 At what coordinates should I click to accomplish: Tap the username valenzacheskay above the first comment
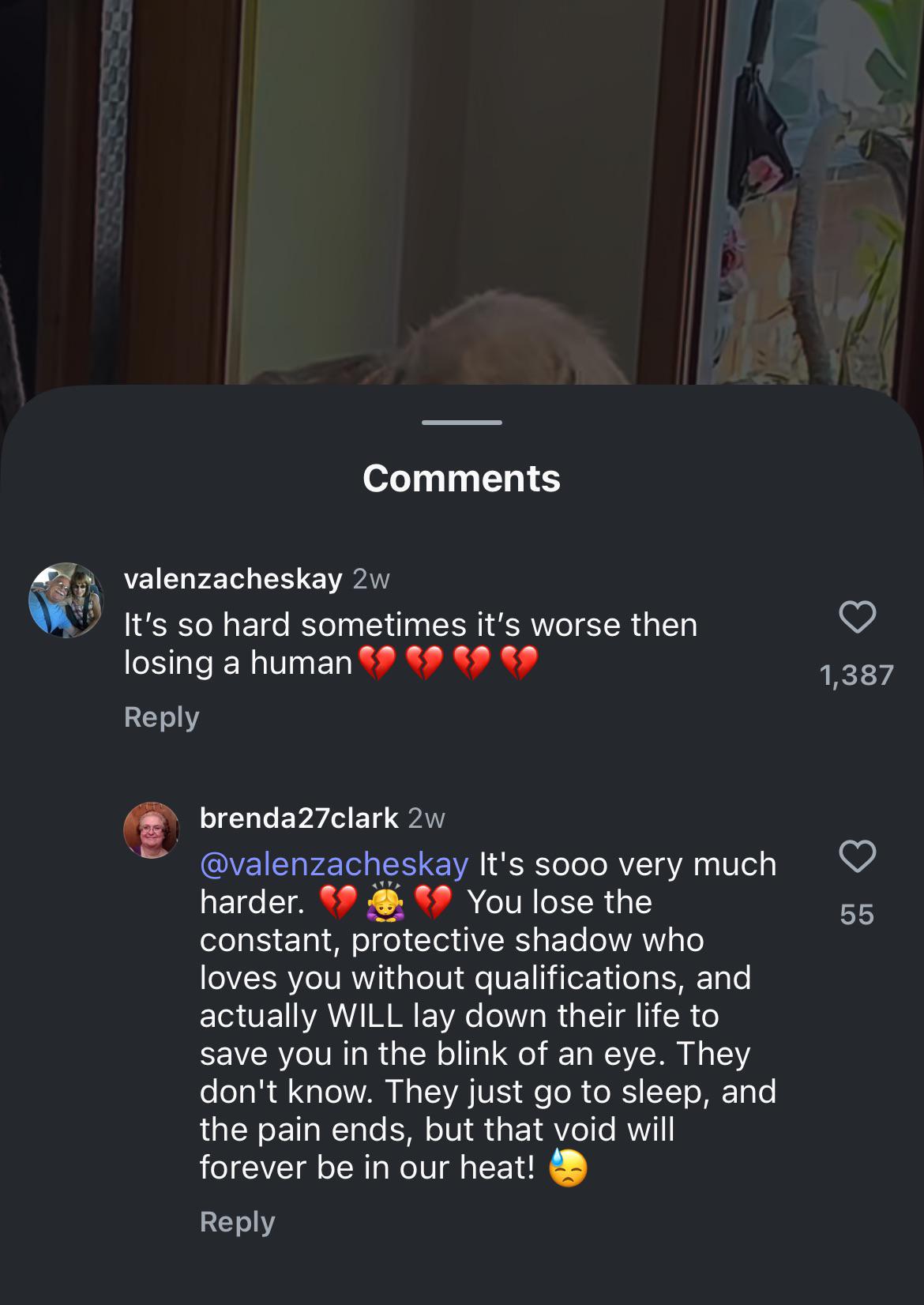click(233, 579)
